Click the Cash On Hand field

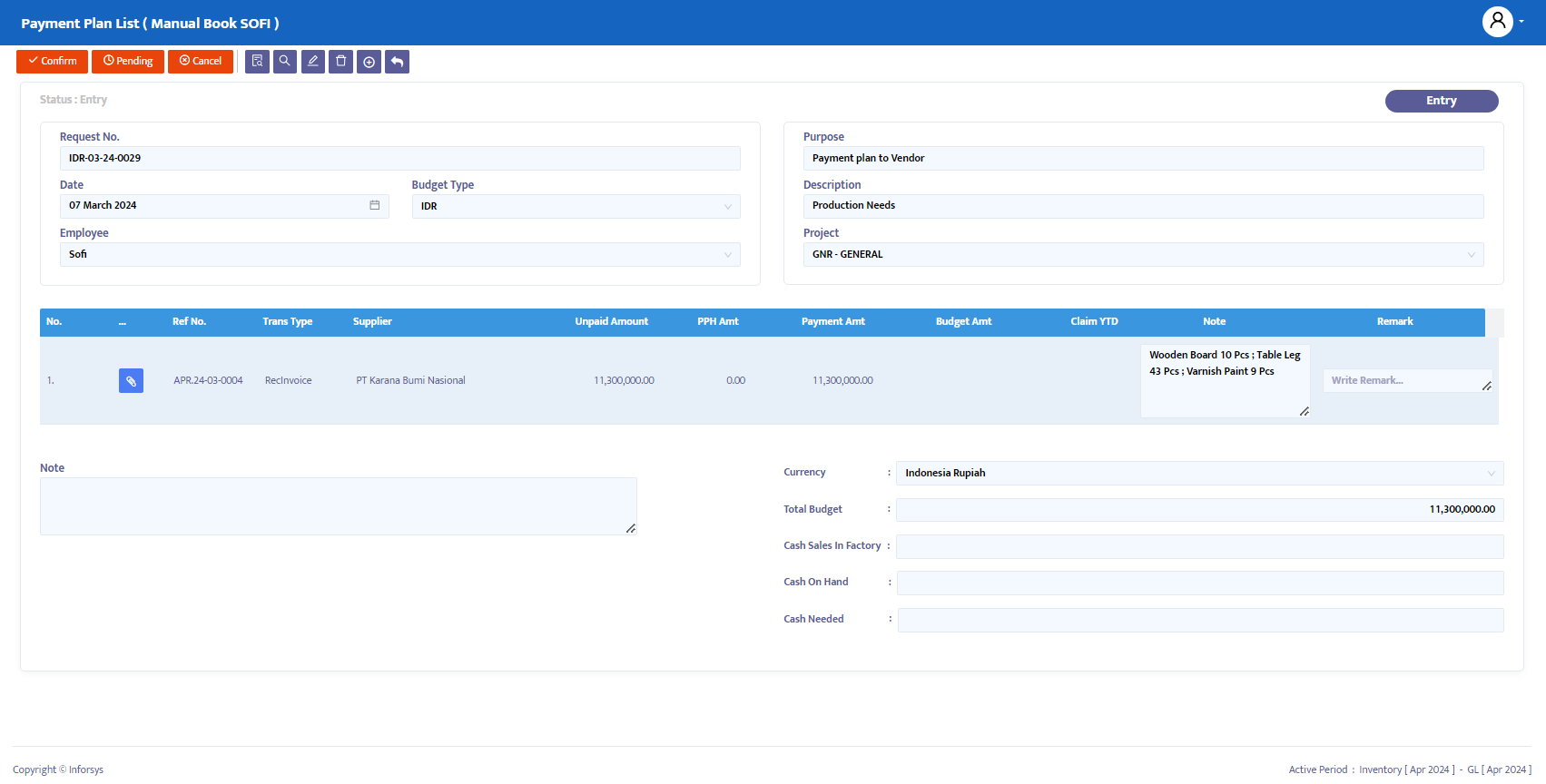(1199, 583)
